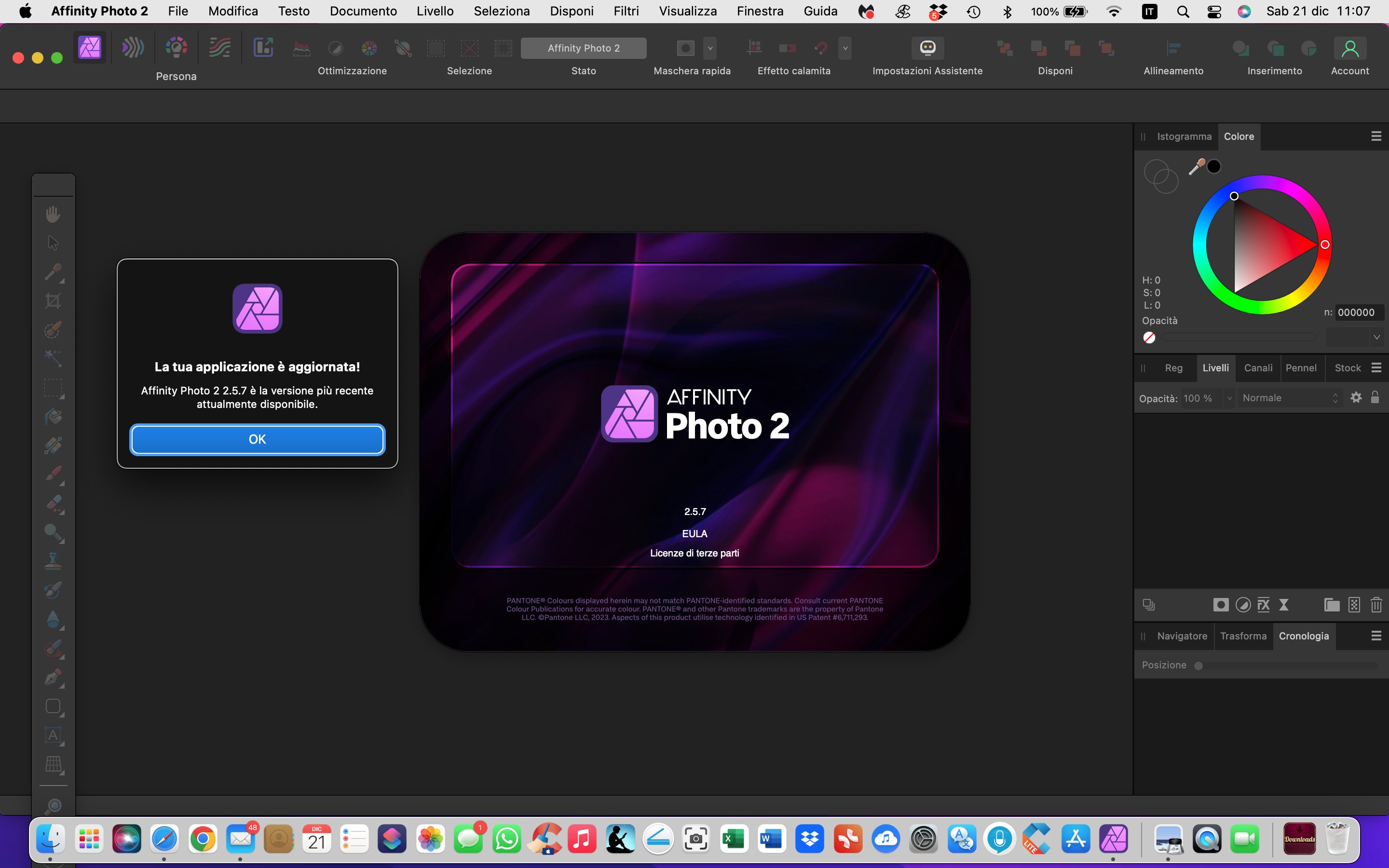1389x868 pixels.
Task: Open the Filtri menu
Action: point(626,11)
